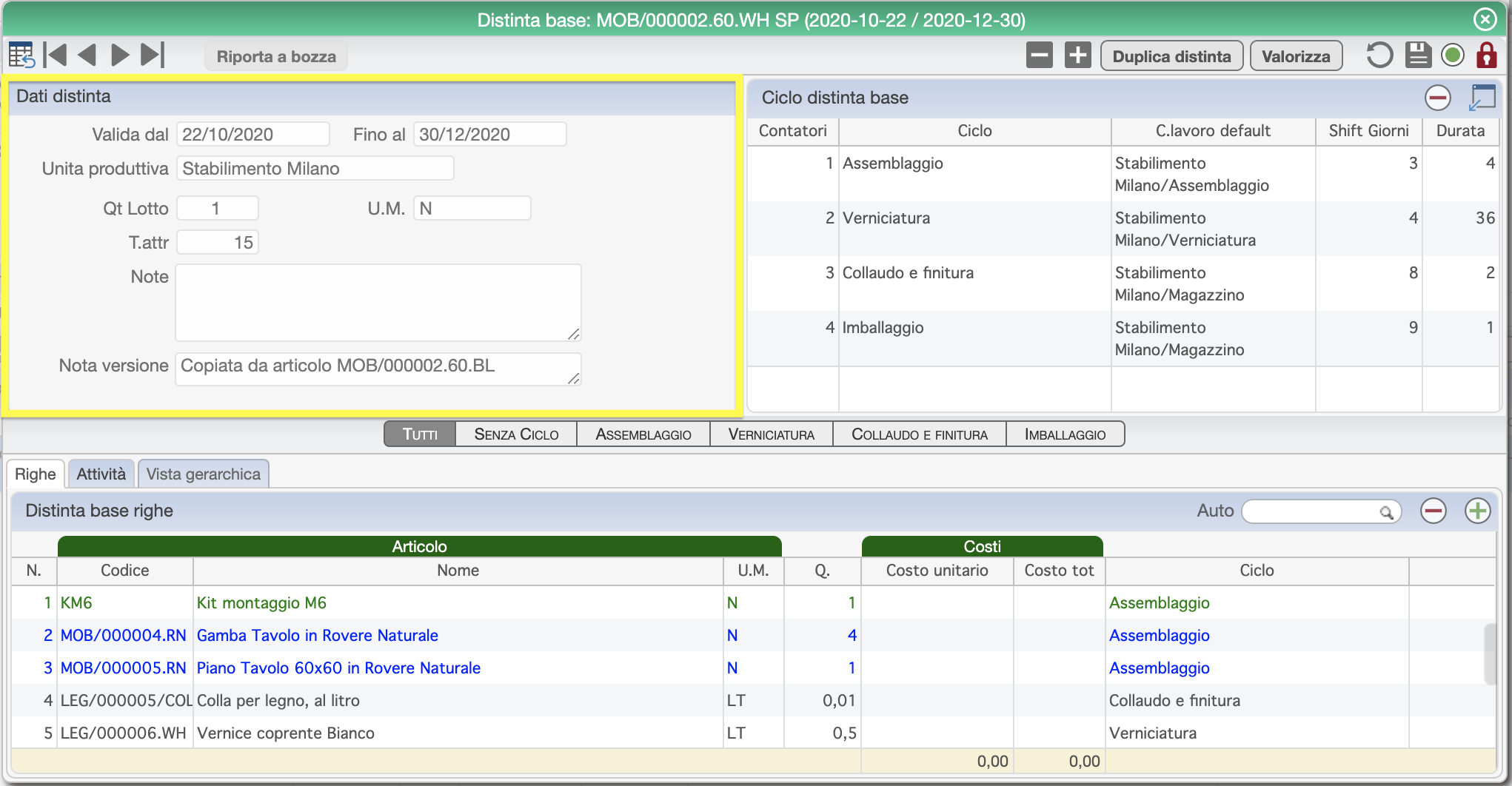
Task: Click the toolbar plus square icon
Action: point(1078,56)
